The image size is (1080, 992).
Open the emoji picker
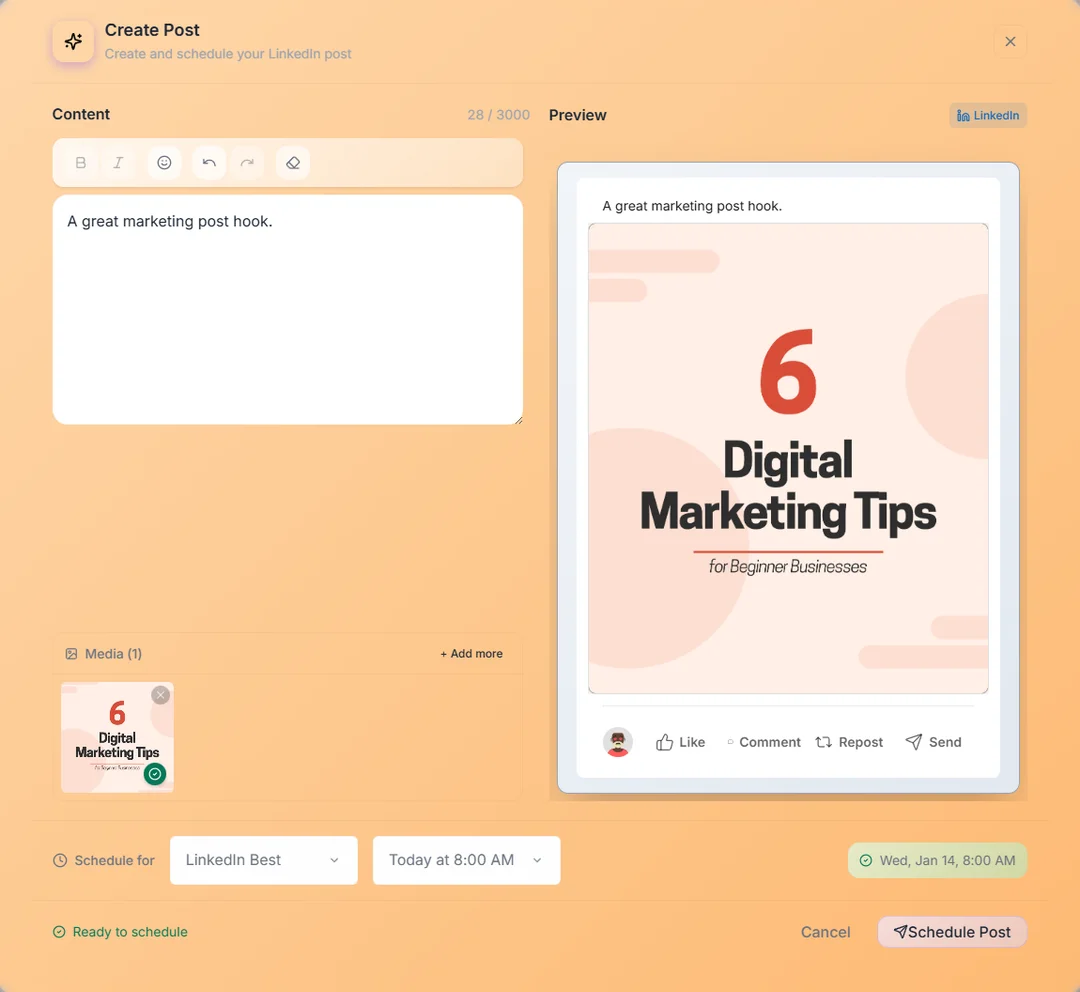[164, 162]
